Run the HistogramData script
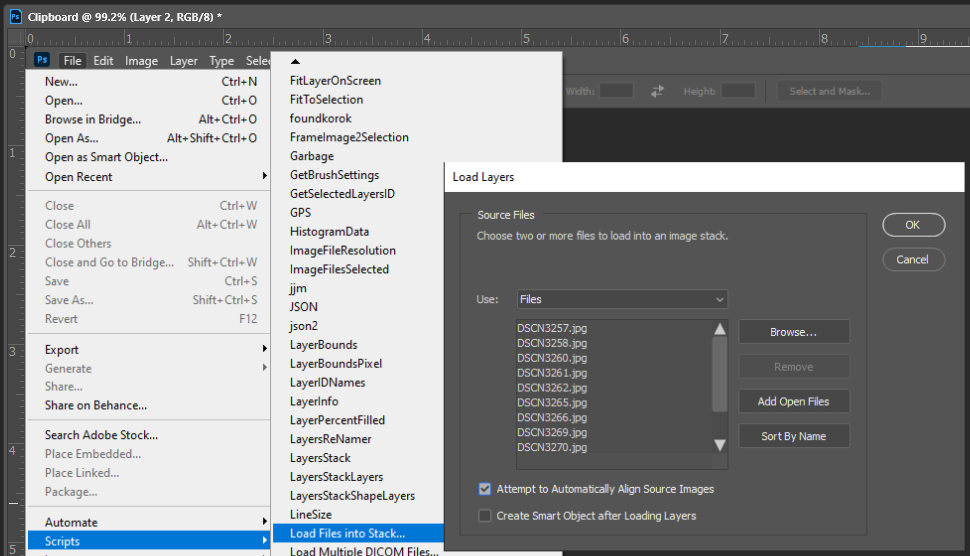Screen dimensions: 970x556 point(330,231)
